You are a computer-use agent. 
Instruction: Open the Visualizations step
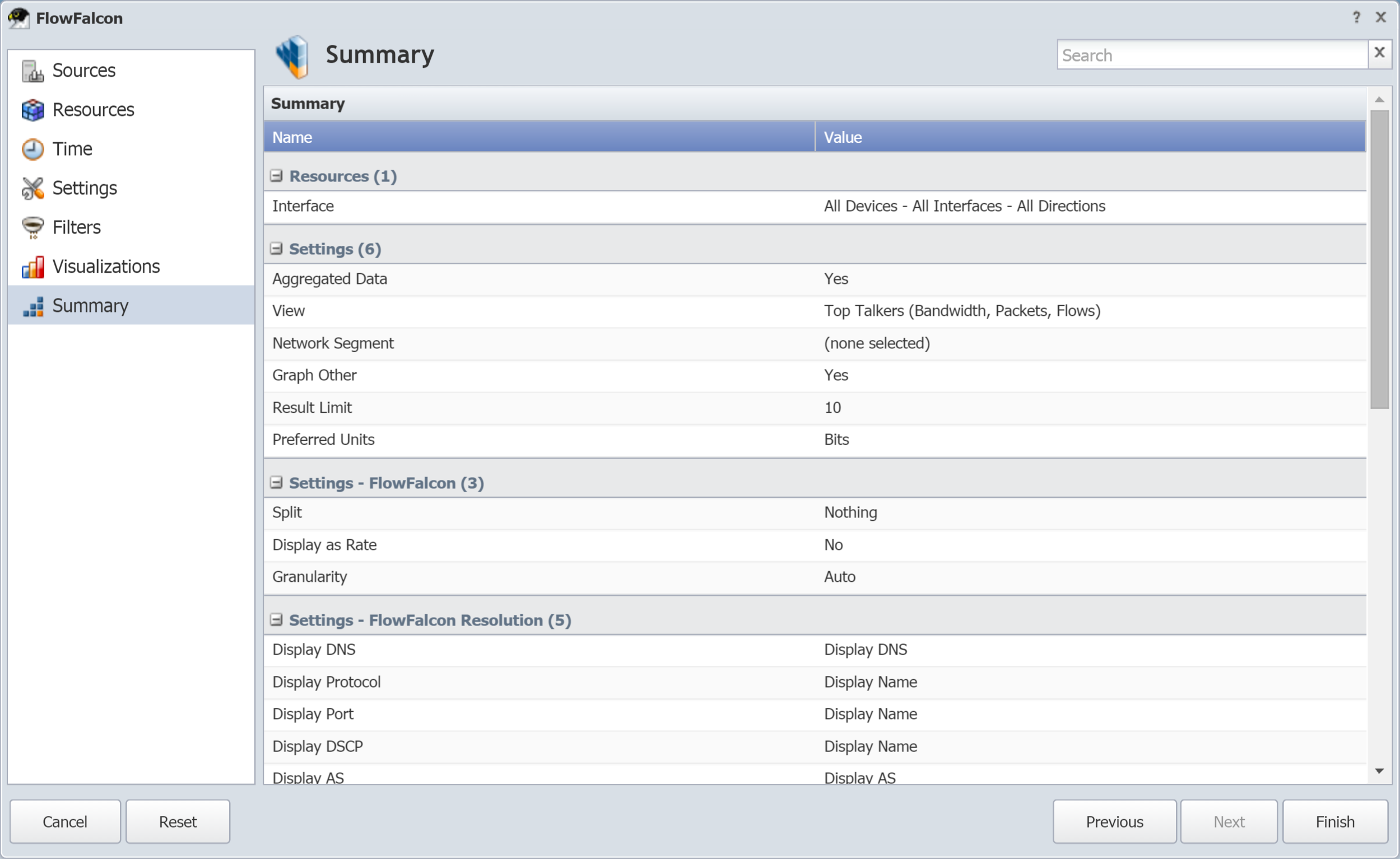point(106,267)
